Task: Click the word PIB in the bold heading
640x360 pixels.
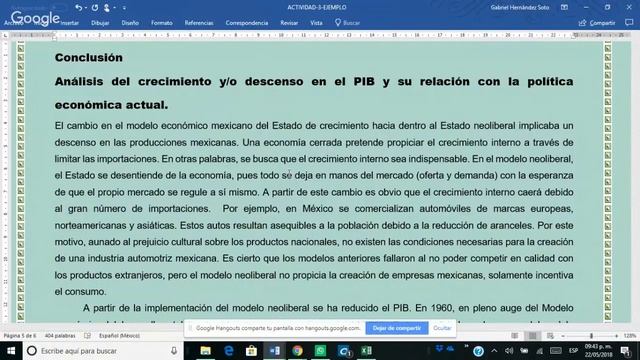Action: tap(364, 81)
